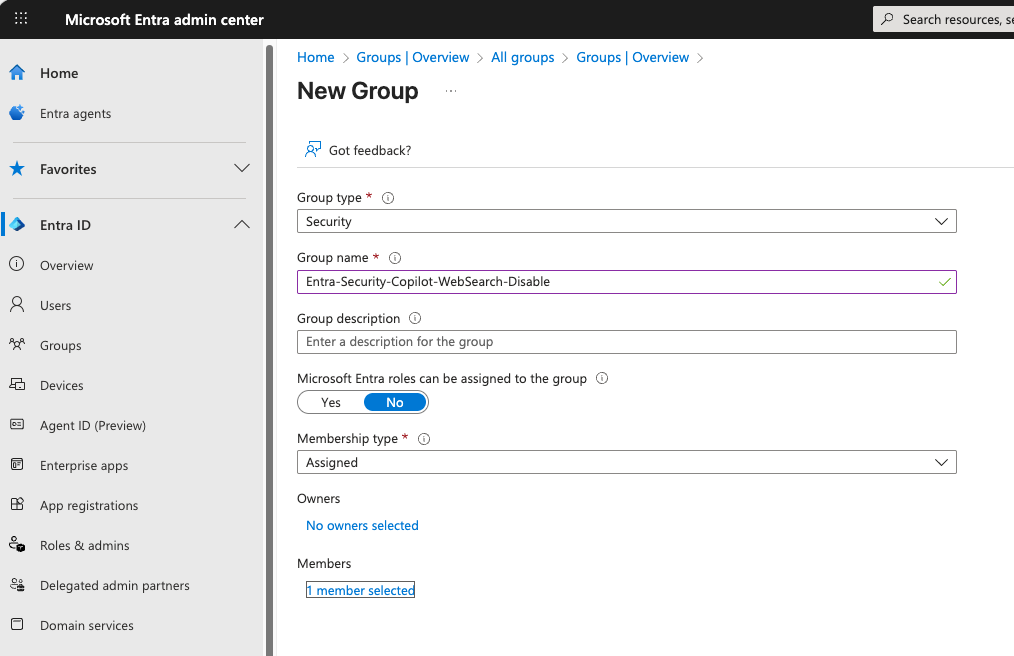
Task: Click the Group description input field
Action: [x=626, y=342]
